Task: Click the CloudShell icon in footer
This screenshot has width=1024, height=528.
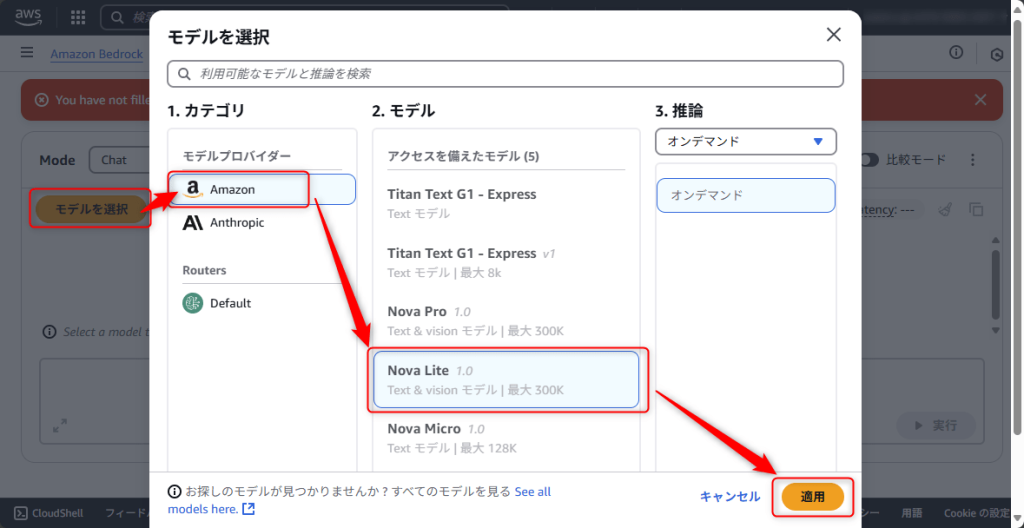Action: pyautogui.click(x=20, y=512)
